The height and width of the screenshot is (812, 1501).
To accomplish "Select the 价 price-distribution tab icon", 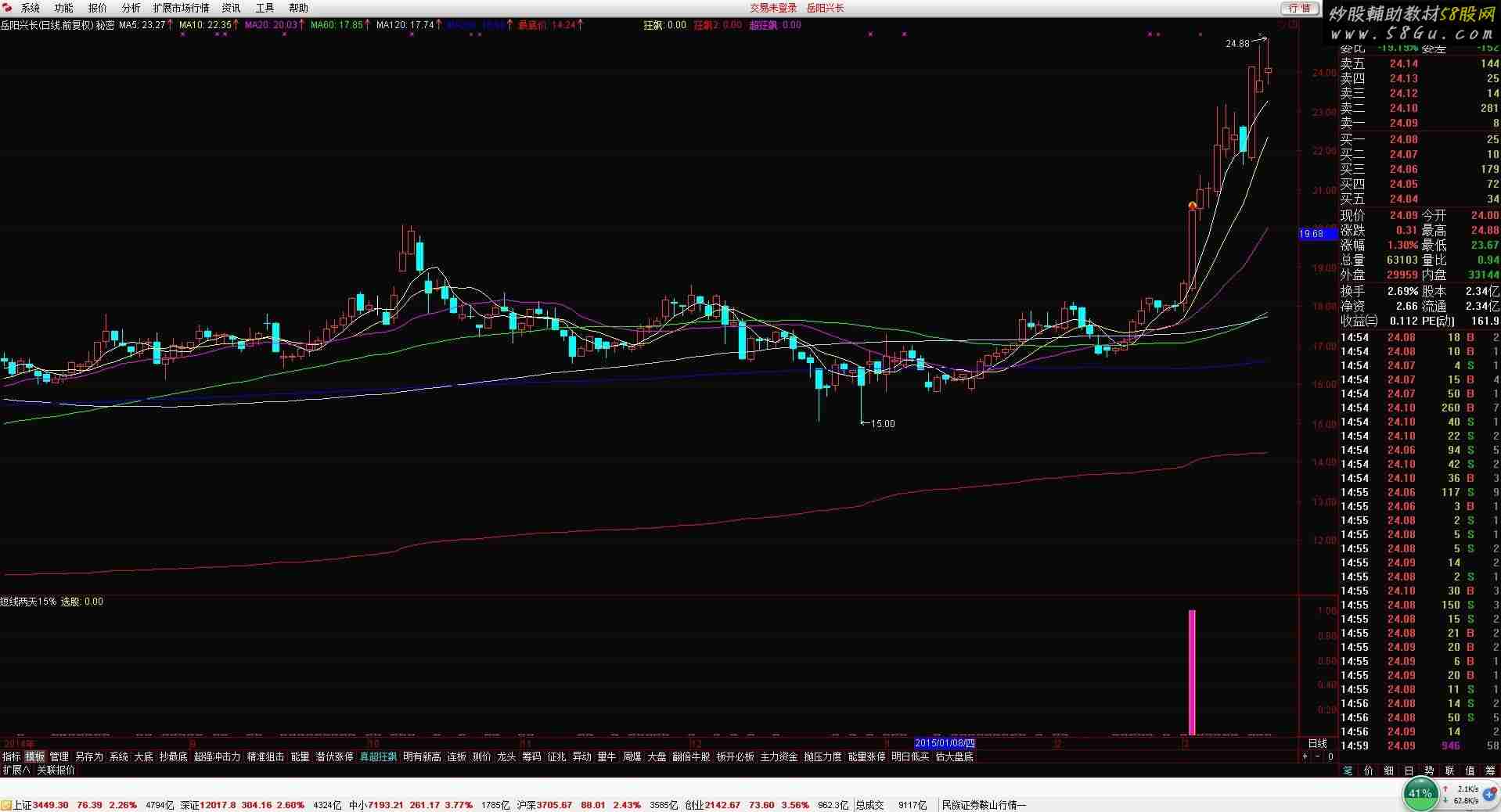I will [1368, 771].
